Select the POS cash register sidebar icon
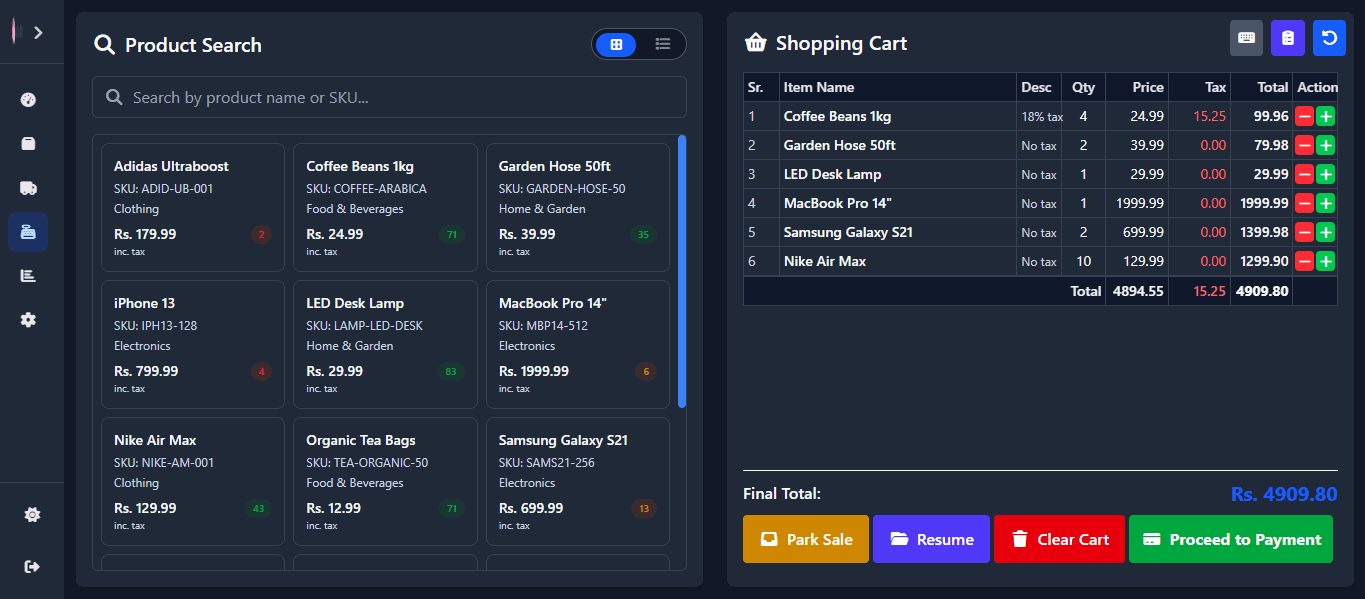The width and height of the screenshot is (1365, 599). pos(28,232)
